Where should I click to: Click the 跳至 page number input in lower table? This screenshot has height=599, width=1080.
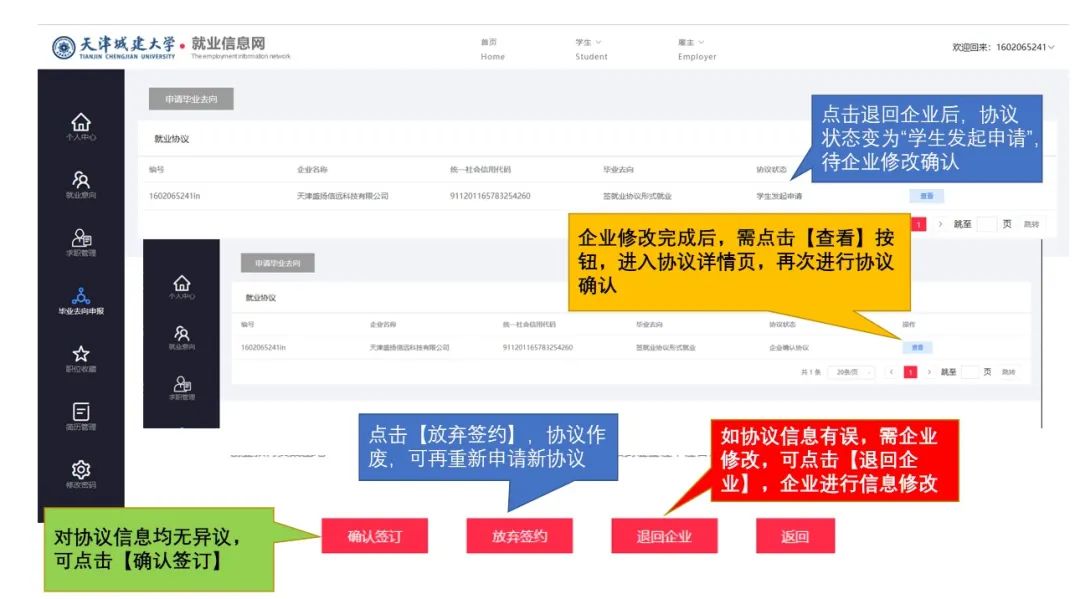(x=970, y=372)
